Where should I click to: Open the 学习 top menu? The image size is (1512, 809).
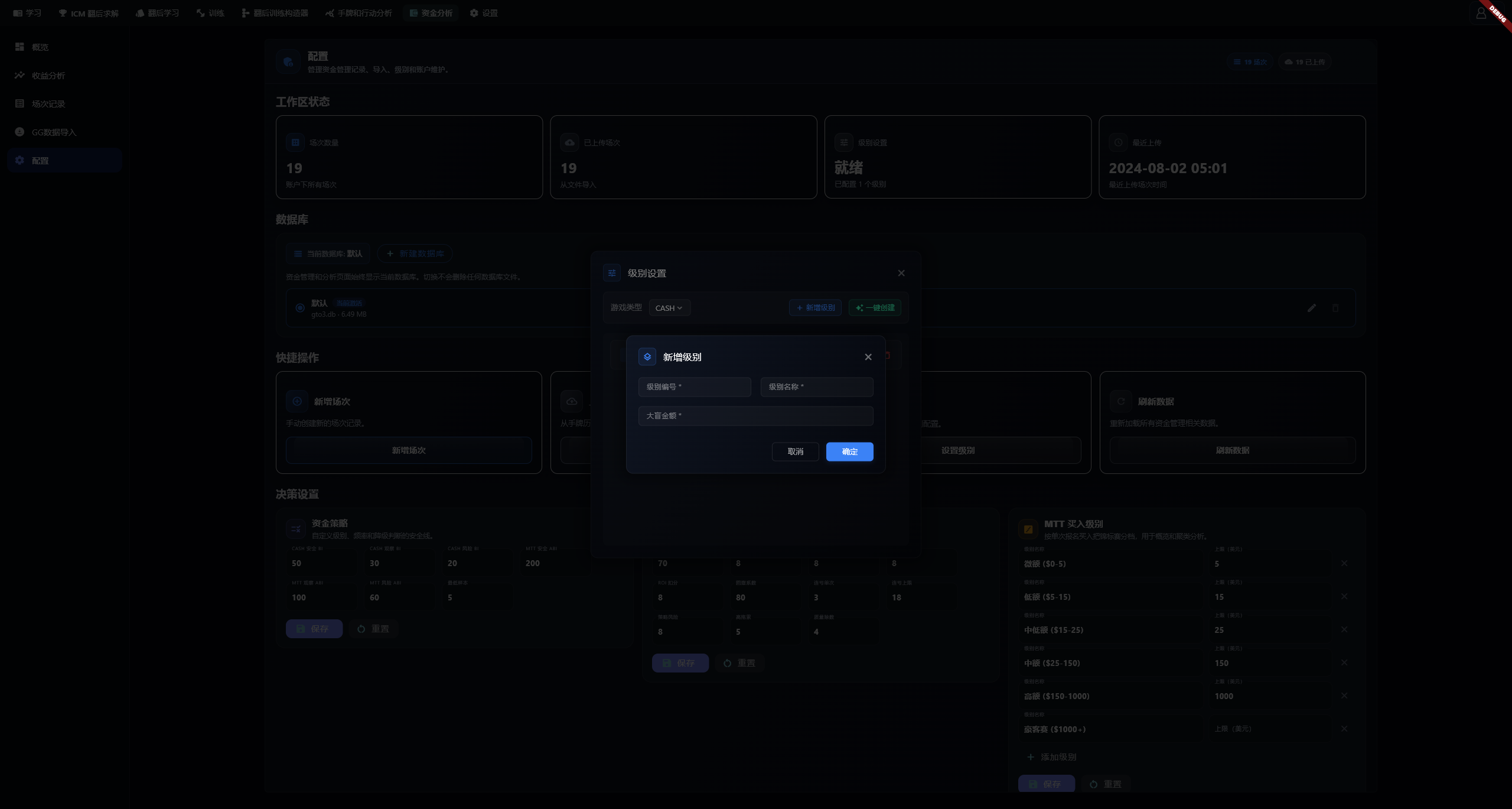[x=27, y=13]
